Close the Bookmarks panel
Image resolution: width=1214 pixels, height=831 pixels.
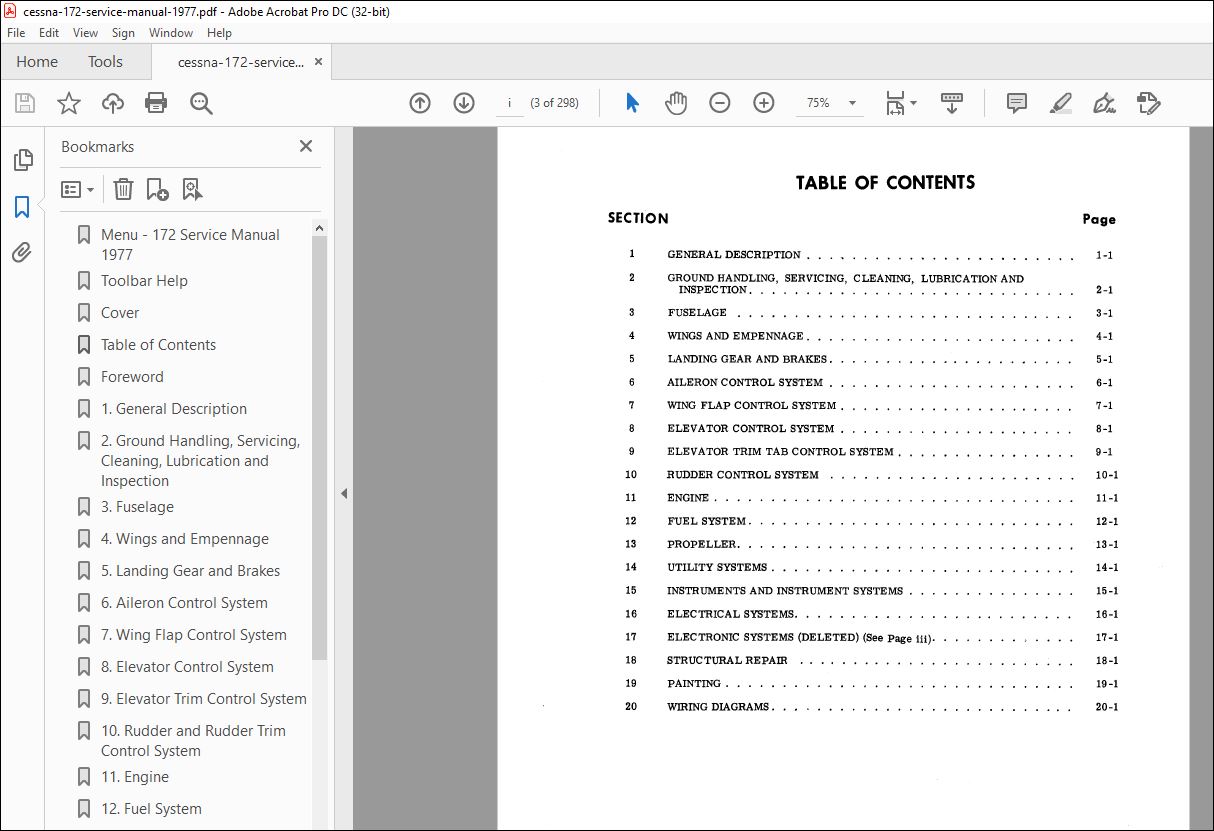(x=306, y=146)
